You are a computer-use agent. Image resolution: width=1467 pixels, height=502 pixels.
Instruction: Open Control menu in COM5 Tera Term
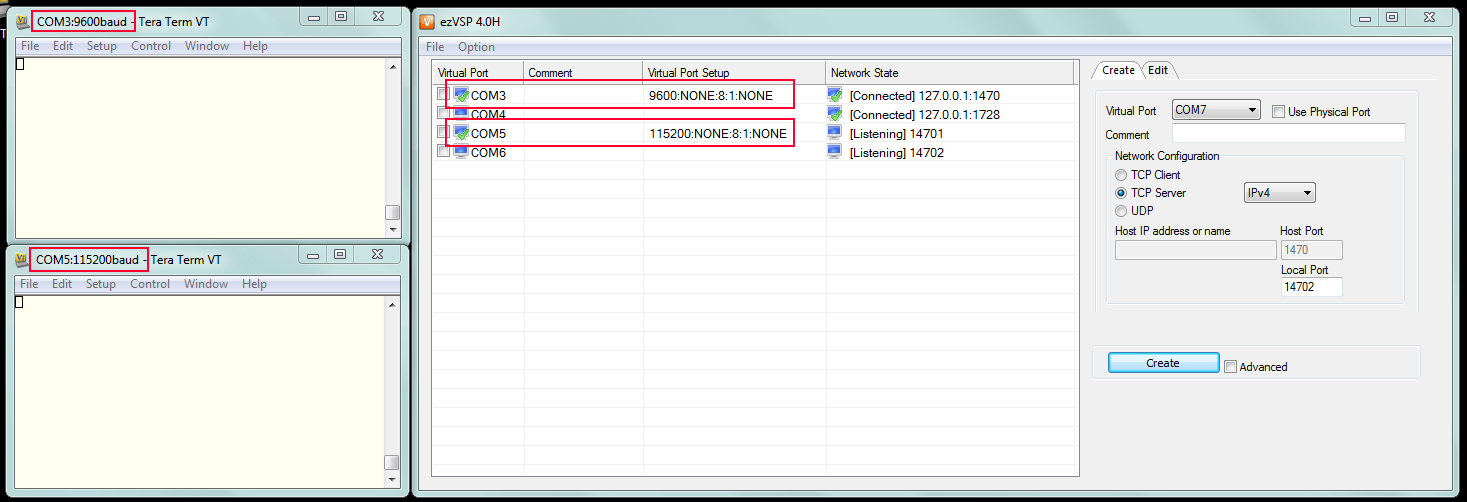coord(150,284)
